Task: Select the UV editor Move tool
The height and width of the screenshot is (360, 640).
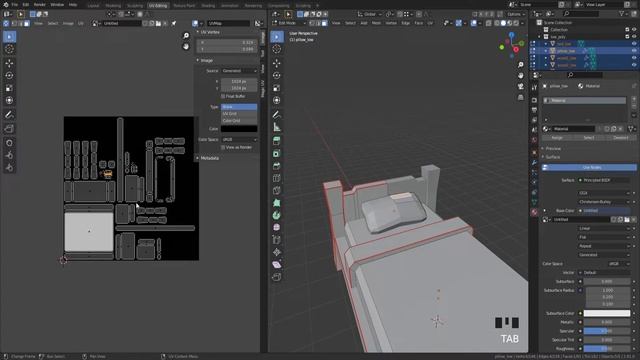Action: (x=9, y=63)
